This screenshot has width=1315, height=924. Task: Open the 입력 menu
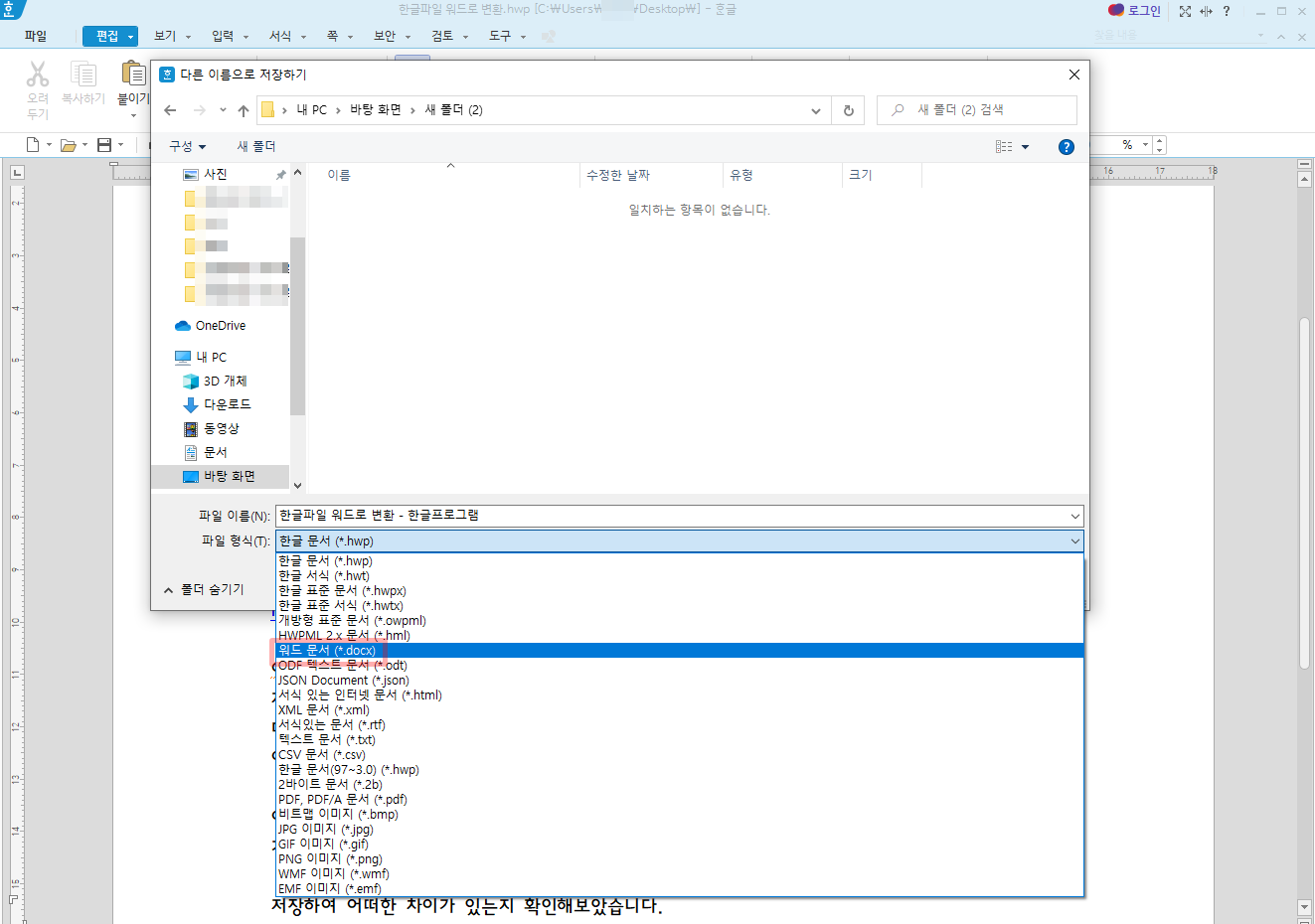[223, 36]
